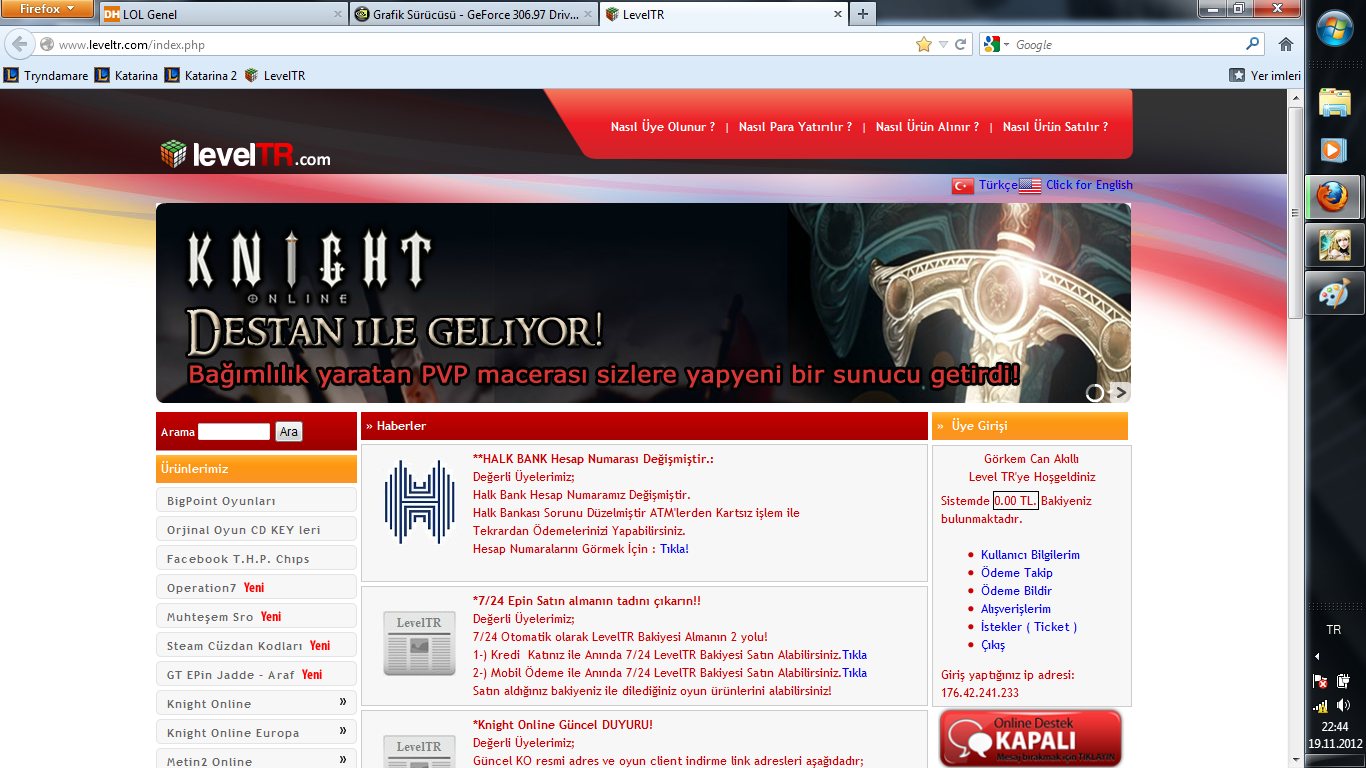Image resolution: width=1366 pixels, height=768 pixels.
Task: Switch language via Turkish flag icon
Action: coord(962,185)
